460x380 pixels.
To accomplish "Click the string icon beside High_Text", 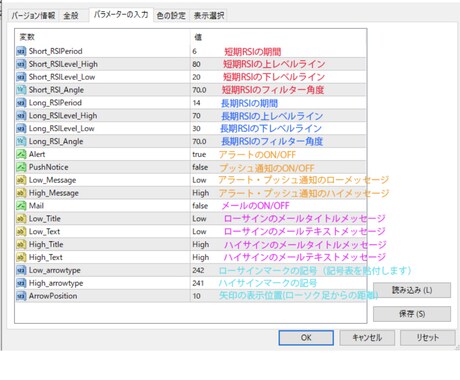I will click(x=21, y=257).
